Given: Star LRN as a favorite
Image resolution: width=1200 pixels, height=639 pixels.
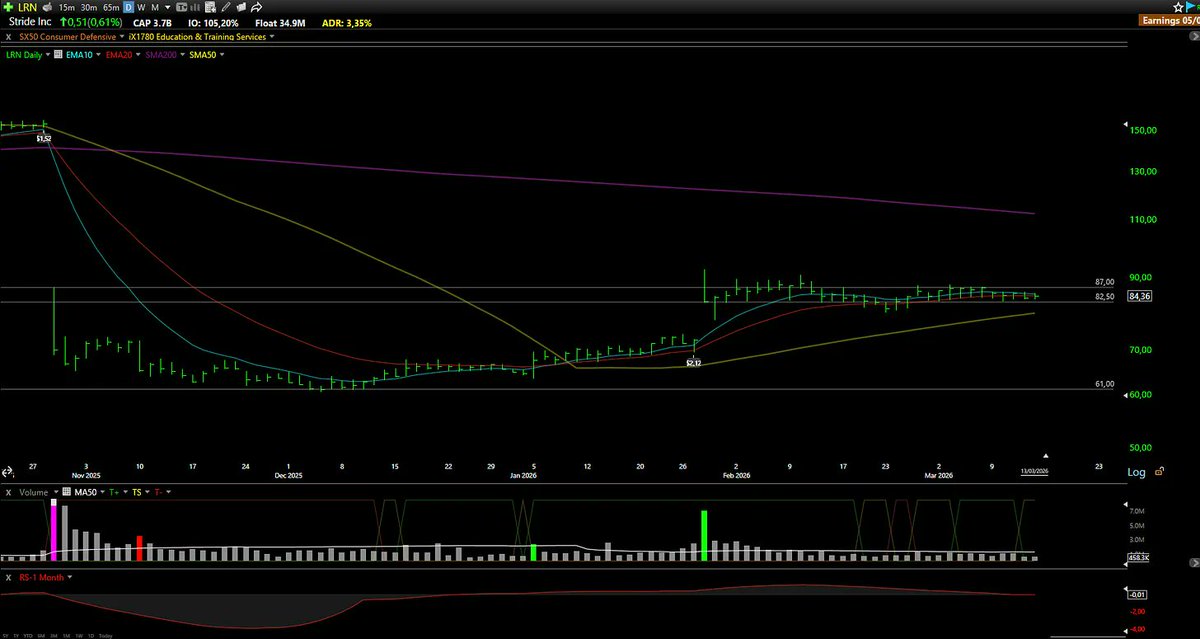Looking at the screenshot, I should coord(1178,7).
